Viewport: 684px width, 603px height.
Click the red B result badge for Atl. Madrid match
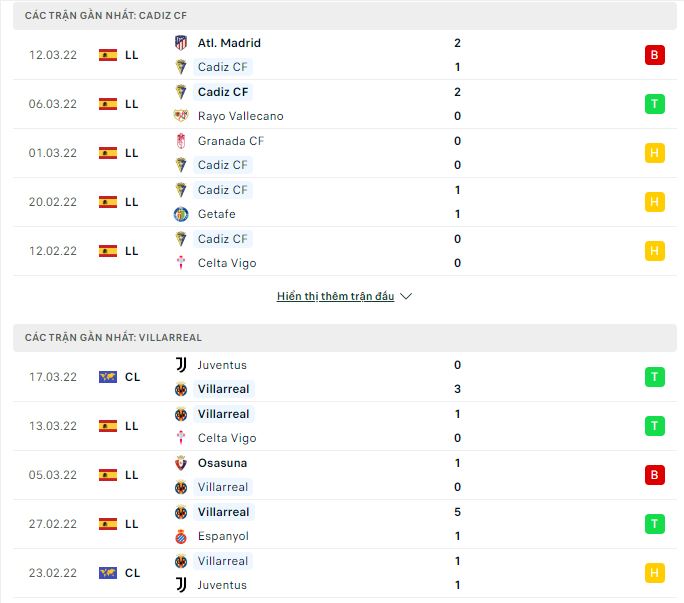pos(655,55)
